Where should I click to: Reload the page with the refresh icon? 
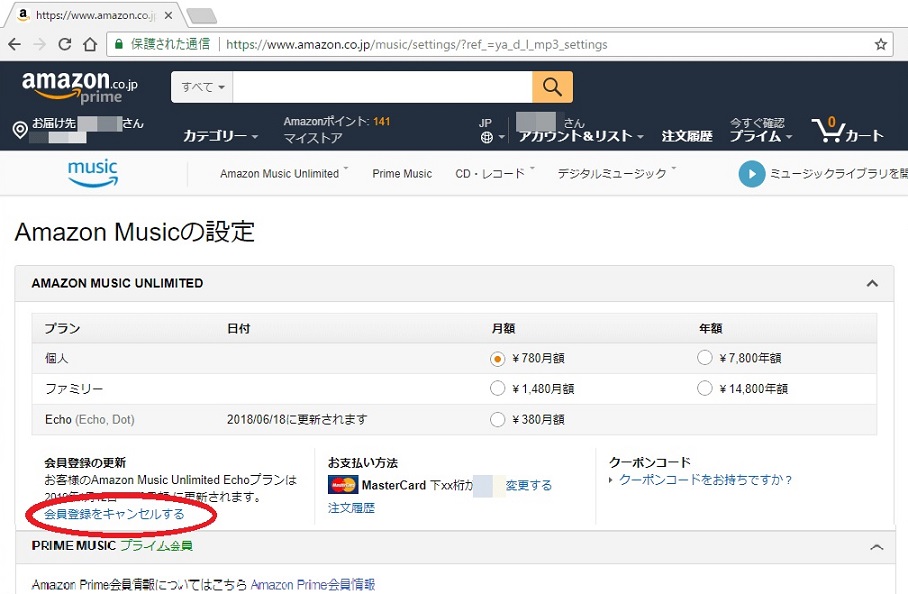pos(65,45)
